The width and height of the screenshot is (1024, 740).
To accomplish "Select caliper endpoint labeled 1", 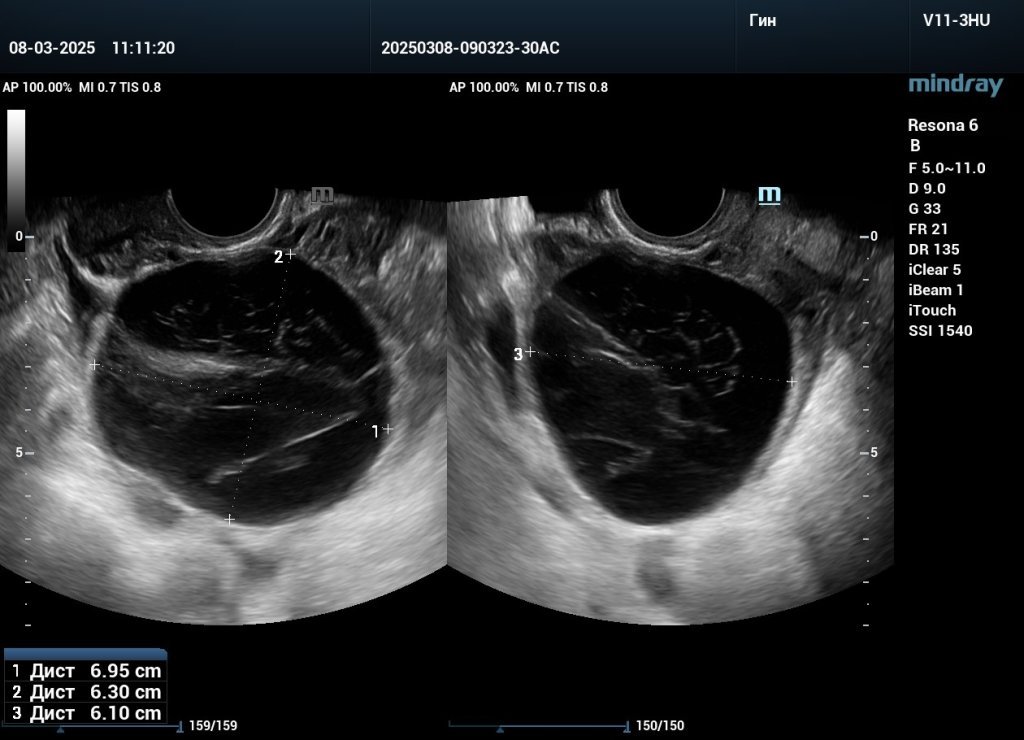I will point(388,429).
